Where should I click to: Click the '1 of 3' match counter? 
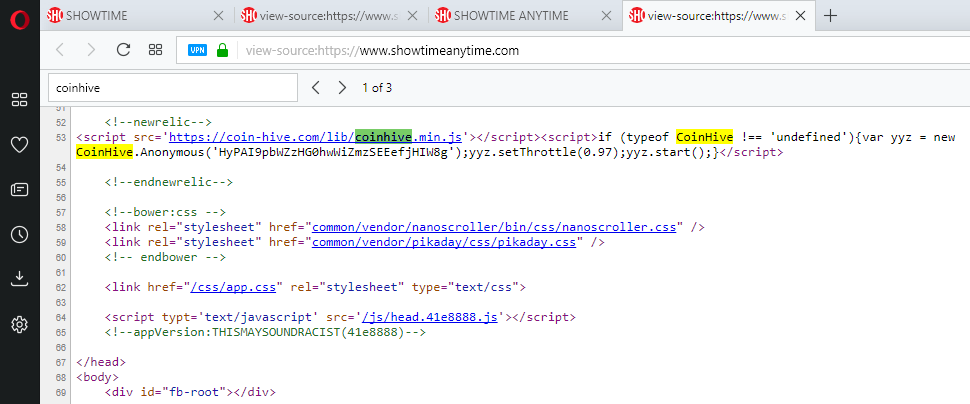tap(377, 88)
